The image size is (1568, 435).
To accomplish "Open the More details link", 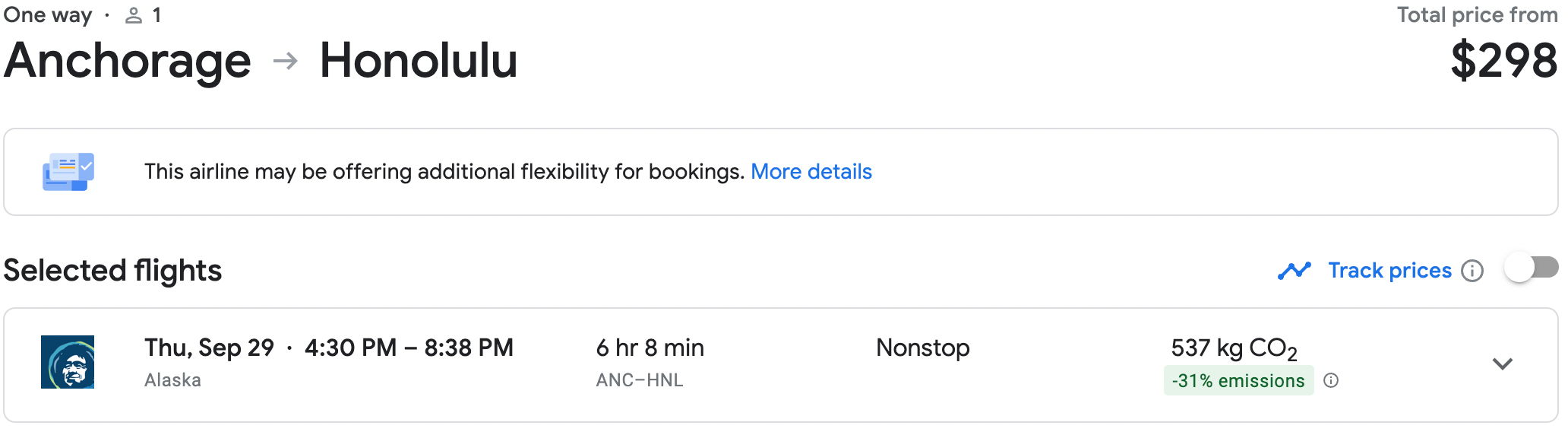I will pyautogui.click(x=811, y=172).
